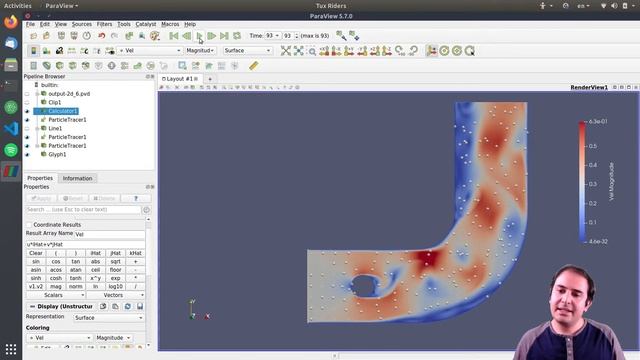Toggle visibility eye for Line1
Image resolution: width=640 pixels, height=360 pixels.
click(27, 129)
